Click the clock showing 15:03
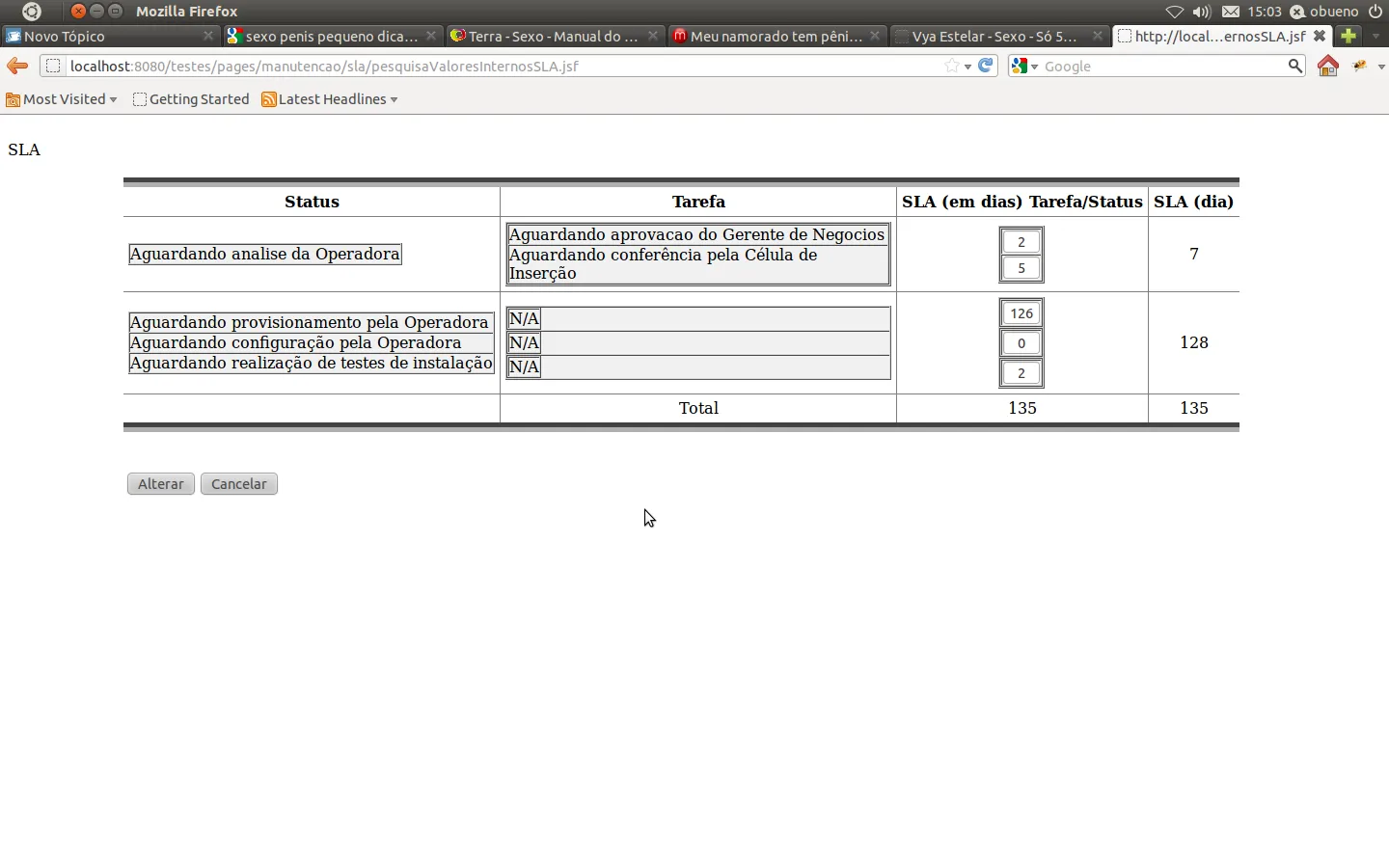 tap(1265, 12)
